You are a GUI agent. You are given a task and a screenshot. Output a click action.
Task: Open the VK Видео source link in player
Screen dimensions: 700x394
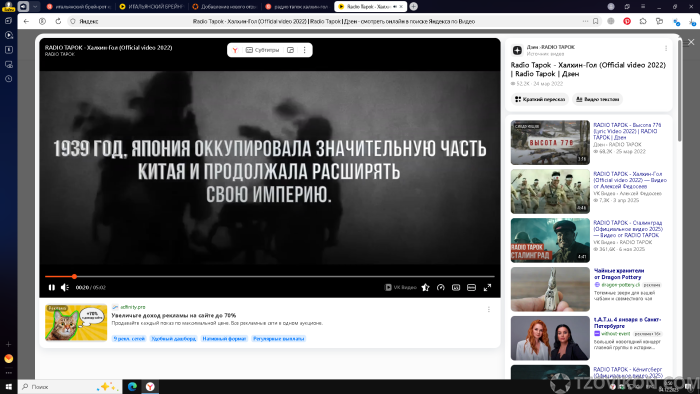coord(400,287)
